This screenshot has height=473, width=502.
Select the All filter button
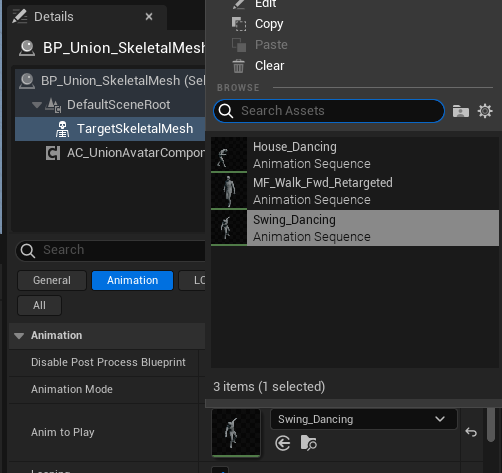[x=39, y=305]
